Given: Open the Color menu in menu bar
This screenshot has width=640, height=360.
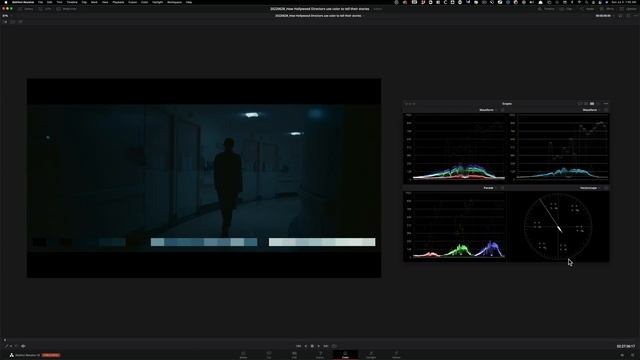Looking at the screenshot, I should coord(144,2).
